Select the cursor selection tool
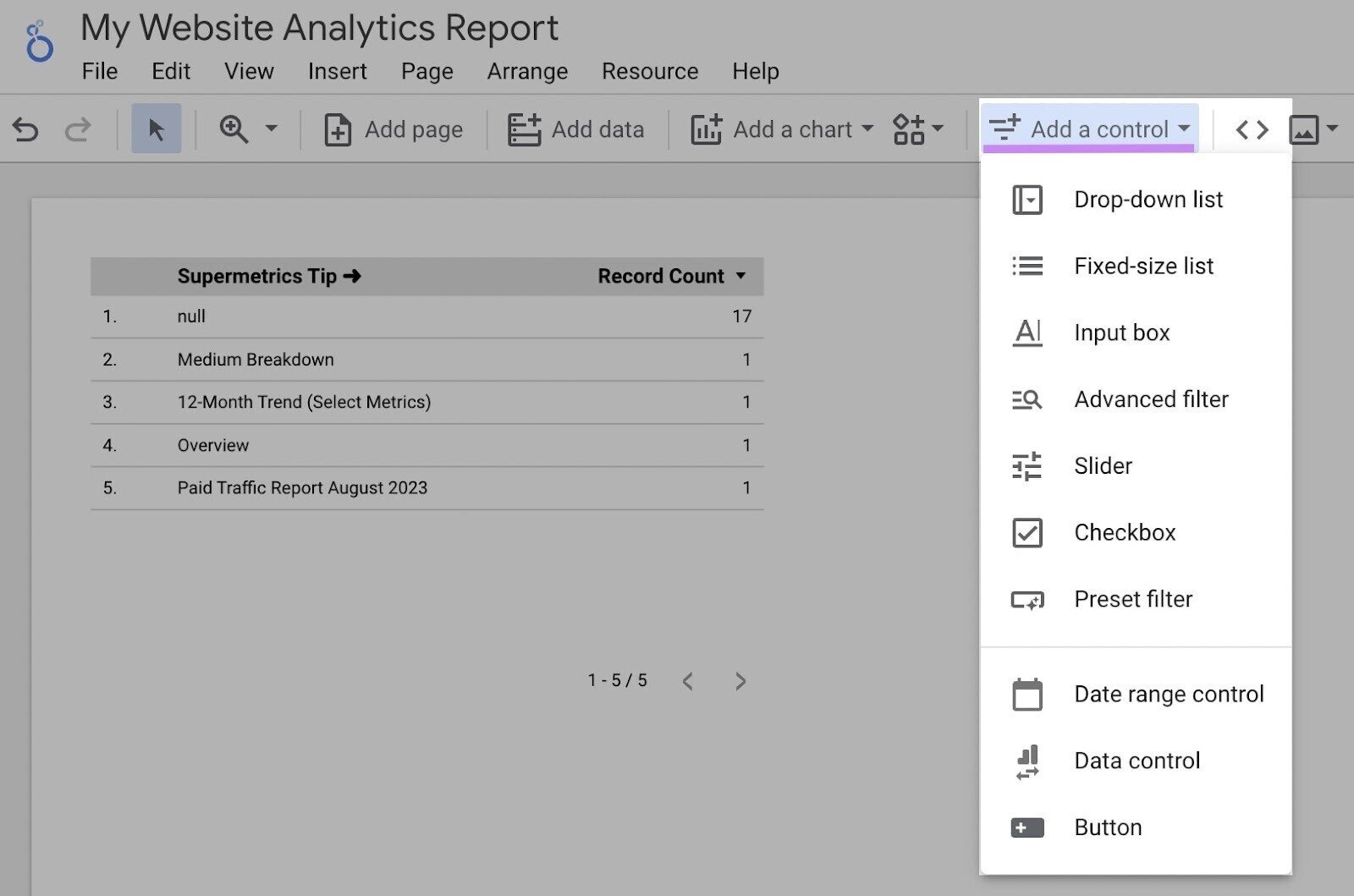Image resolution: width=1354 pixels, height=896 pixels. click(156, 128)
